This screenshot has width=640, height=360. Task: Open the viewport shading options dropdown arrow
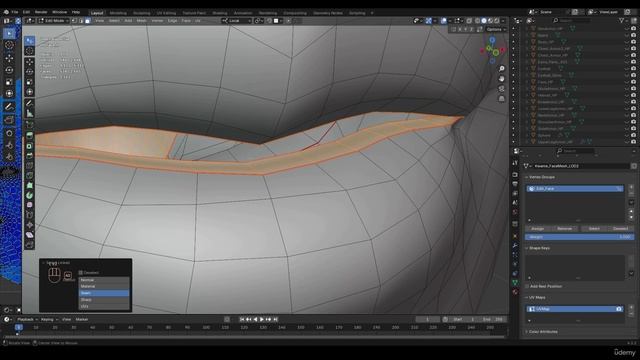tap(503, 20)
